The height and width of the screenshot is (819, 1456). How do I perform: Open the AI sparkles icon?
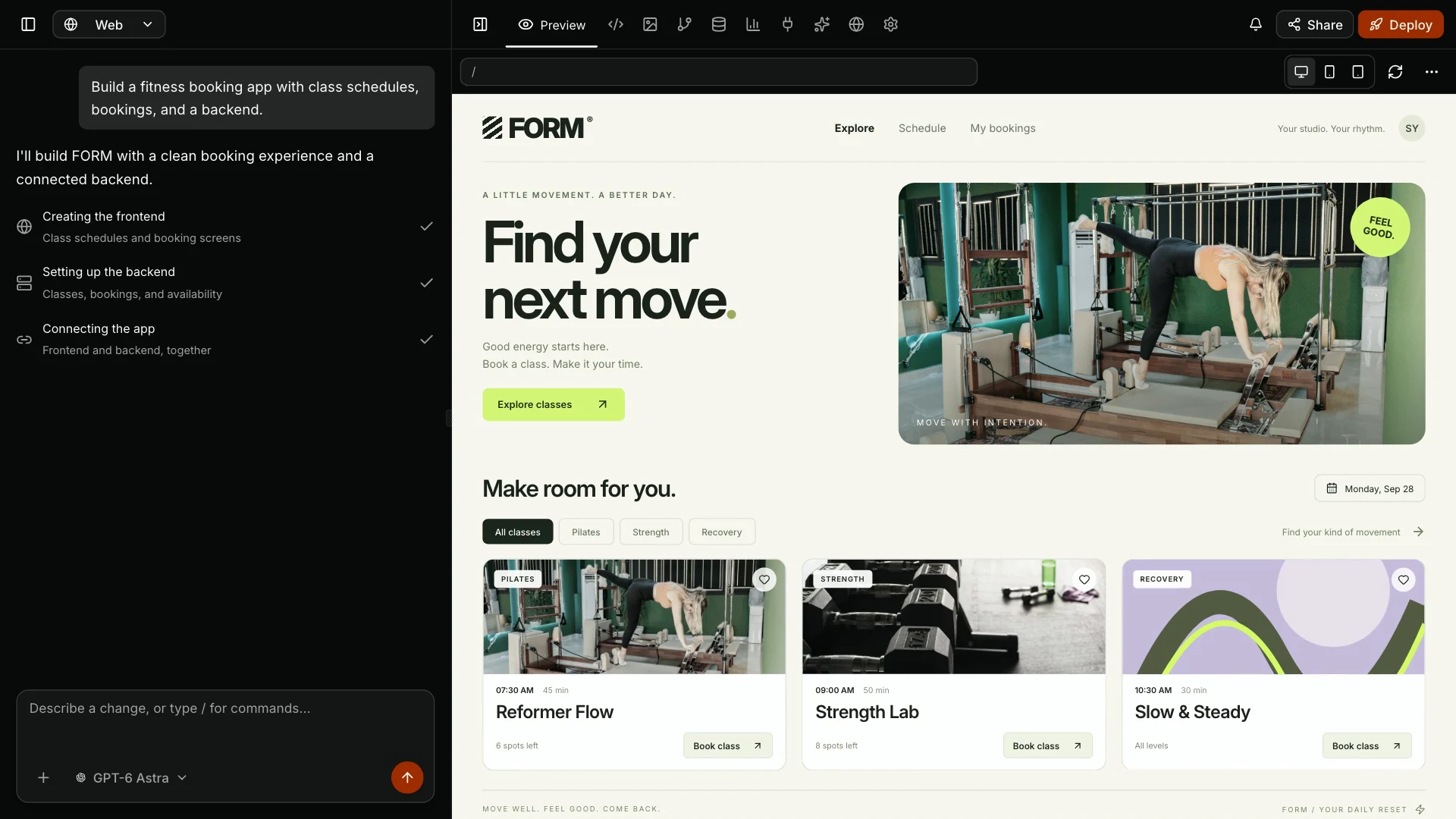(x=822, y=24)
